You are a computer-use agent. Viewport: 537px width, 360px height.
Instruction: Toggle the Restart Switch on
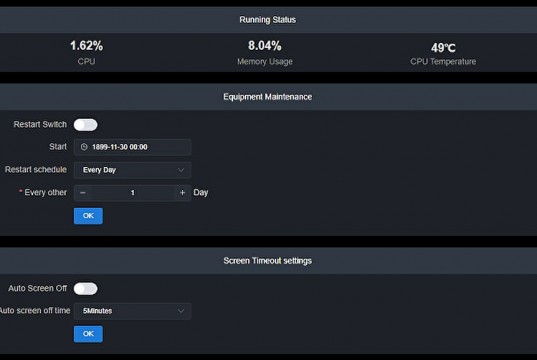[86, 125]
